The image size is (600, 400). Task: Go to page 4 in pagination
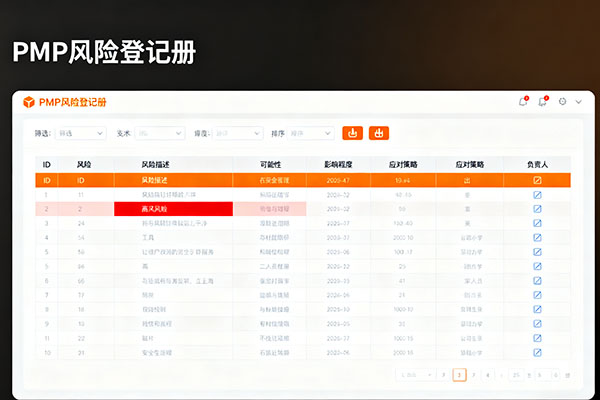tap(487, 375)
